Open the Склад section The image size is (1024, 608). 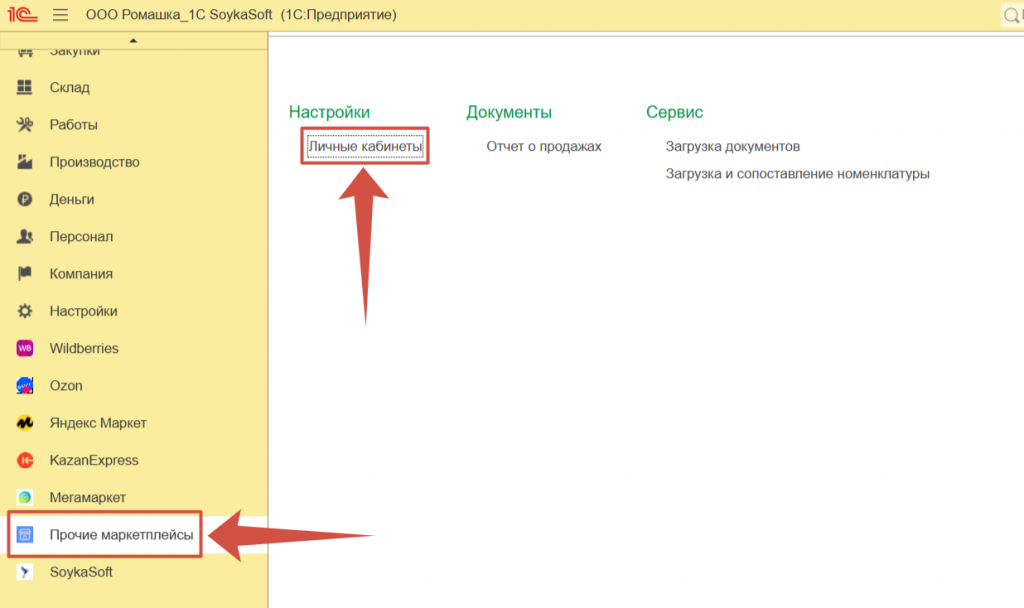[x=69, y=87]
